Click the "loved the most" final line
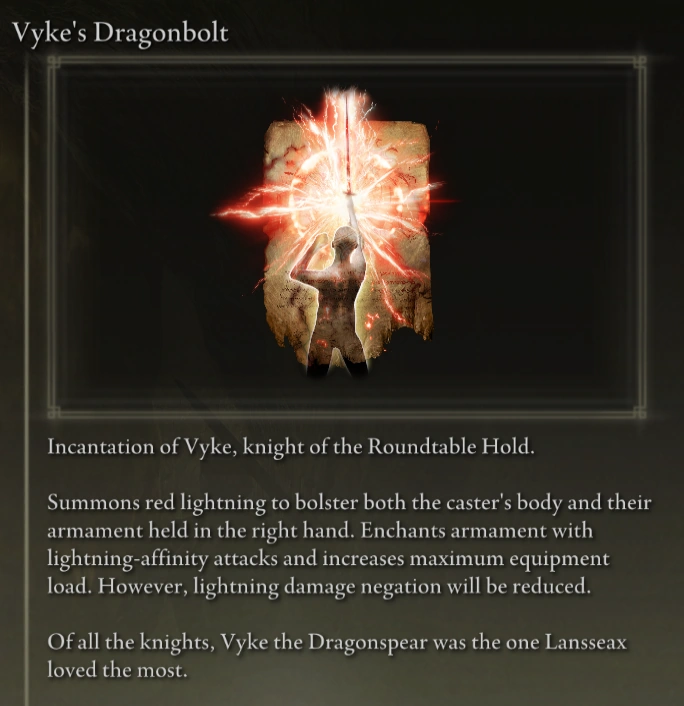 click(117, 670)
